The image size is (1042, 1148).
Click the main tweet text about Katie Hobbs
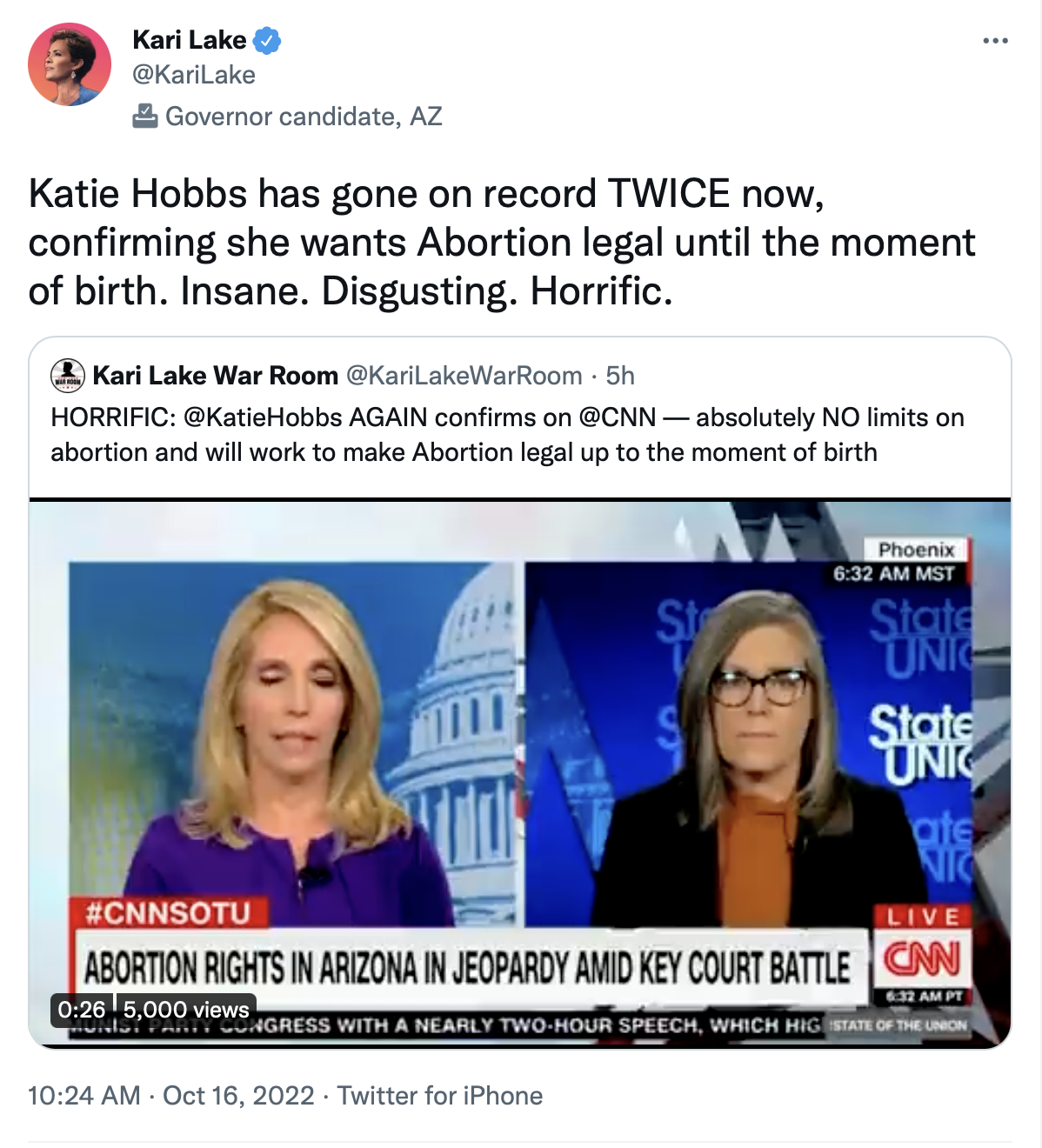point(502,243)
